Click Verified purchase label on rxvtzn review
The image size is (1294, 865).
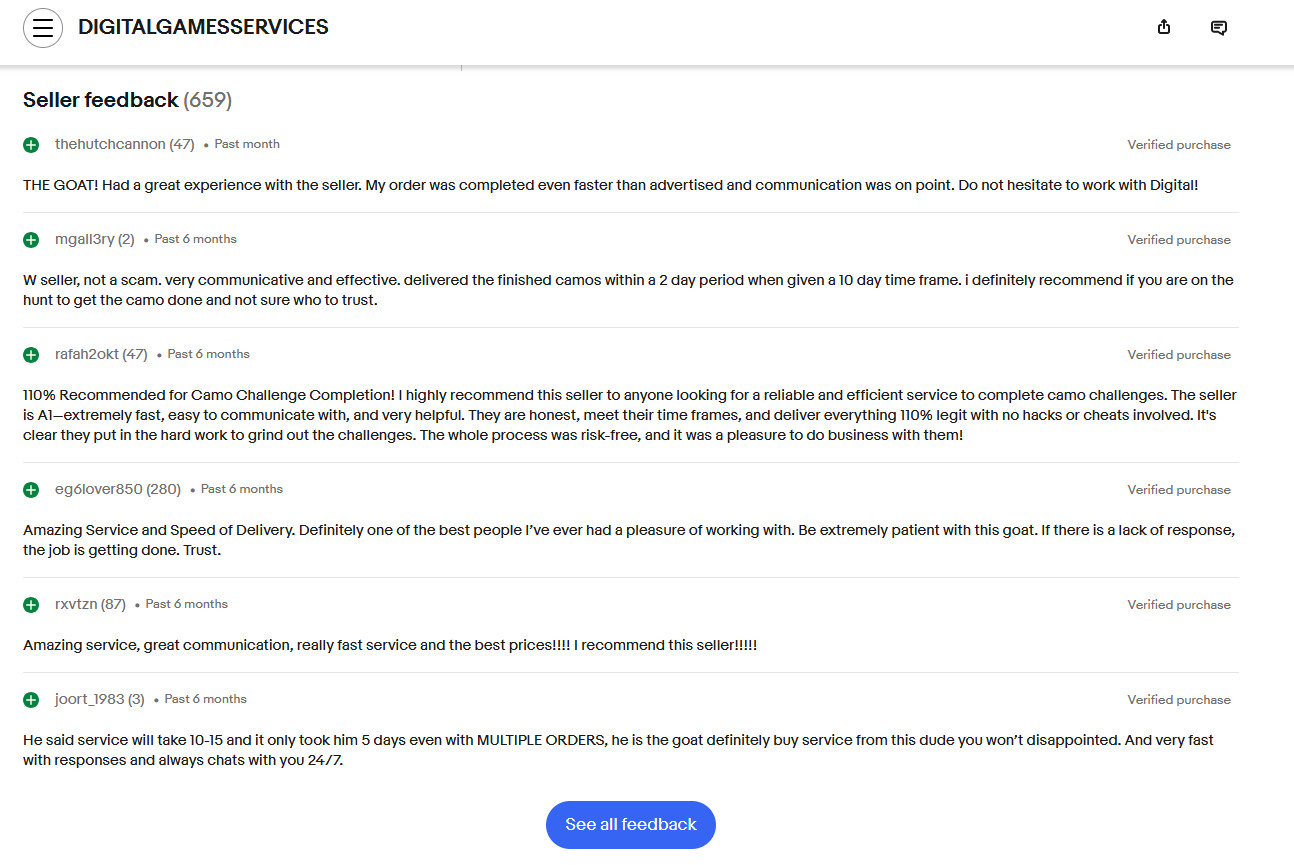(x=1179, y=605)
